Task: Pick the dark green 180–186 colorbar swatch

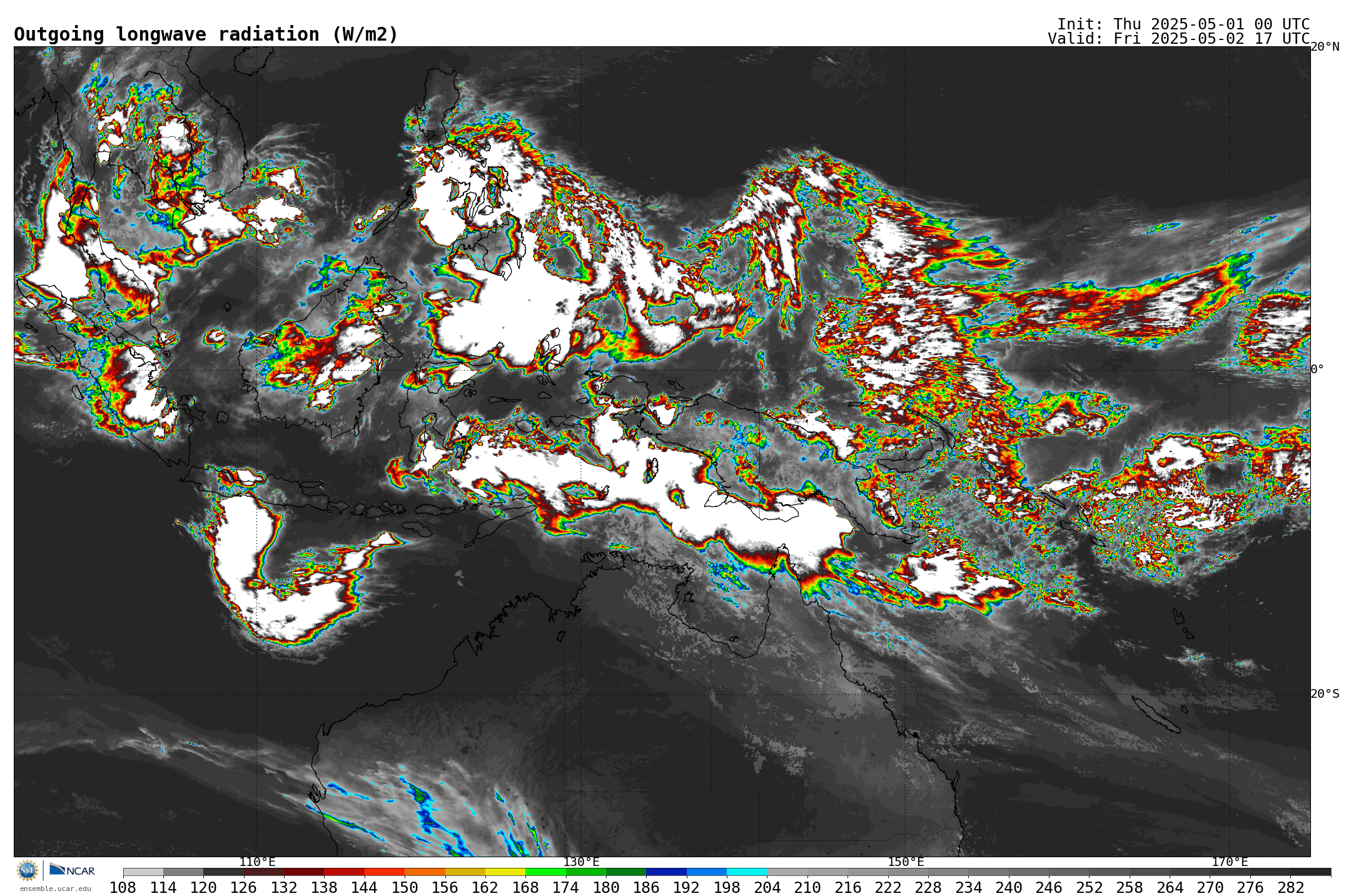Action: point(626,872)
